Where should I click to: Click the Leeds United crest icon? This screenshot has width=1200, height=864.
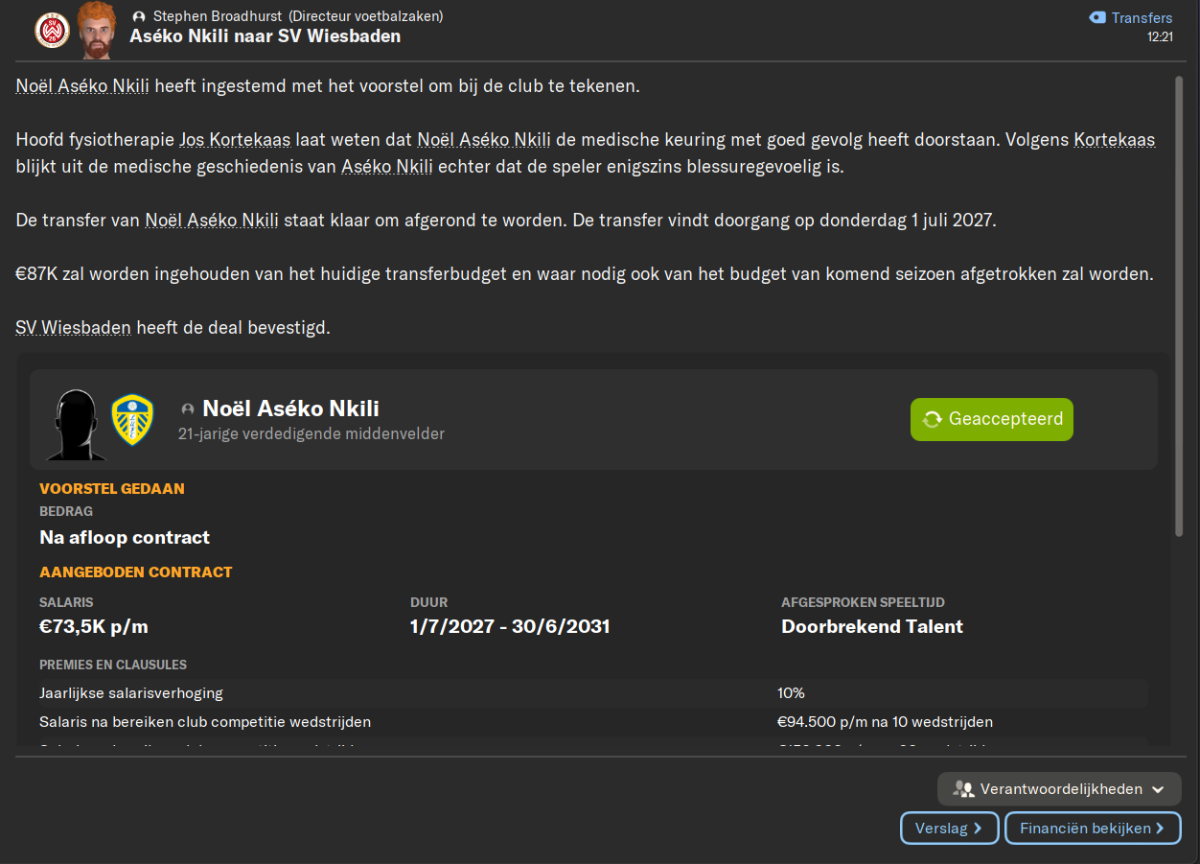[x=132, y=420]
